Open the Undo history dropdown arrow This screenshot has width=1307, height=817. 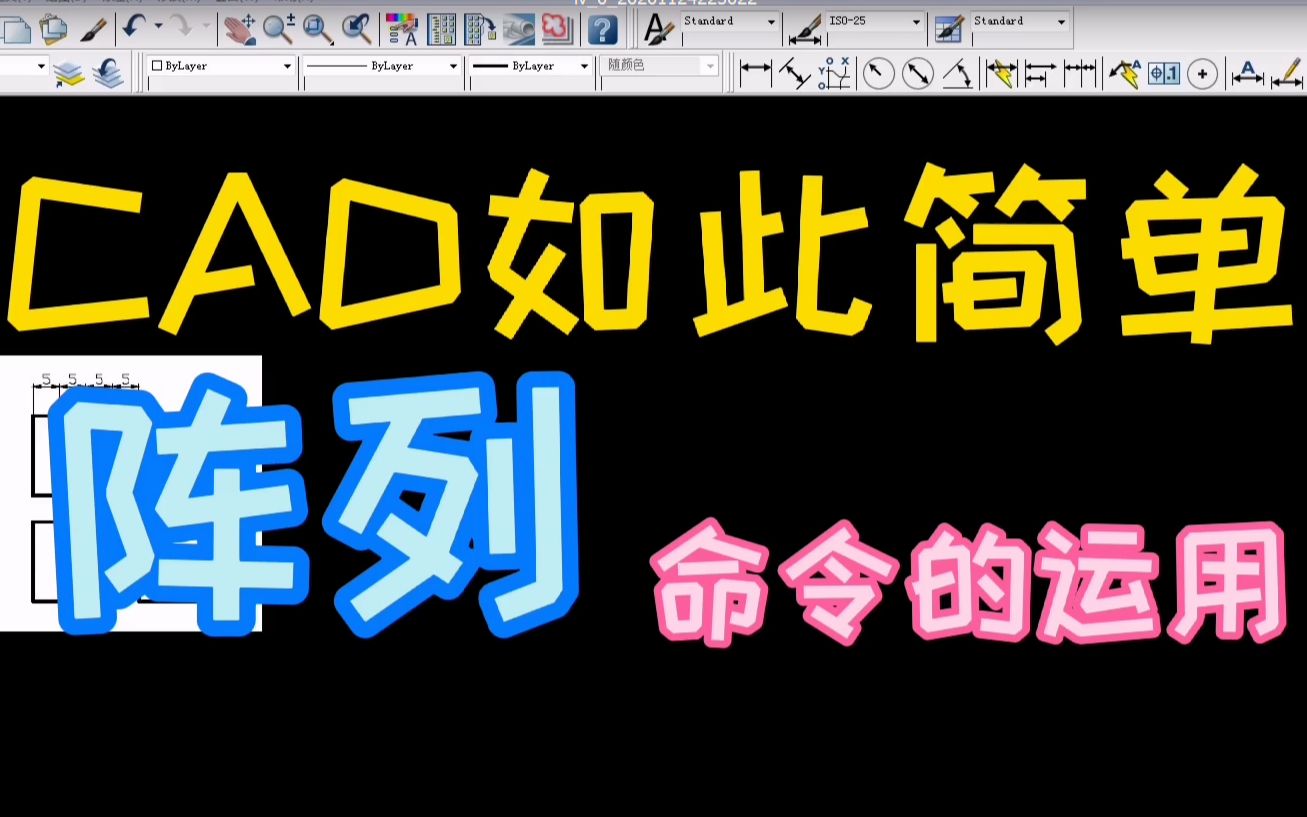pos(157,28)
